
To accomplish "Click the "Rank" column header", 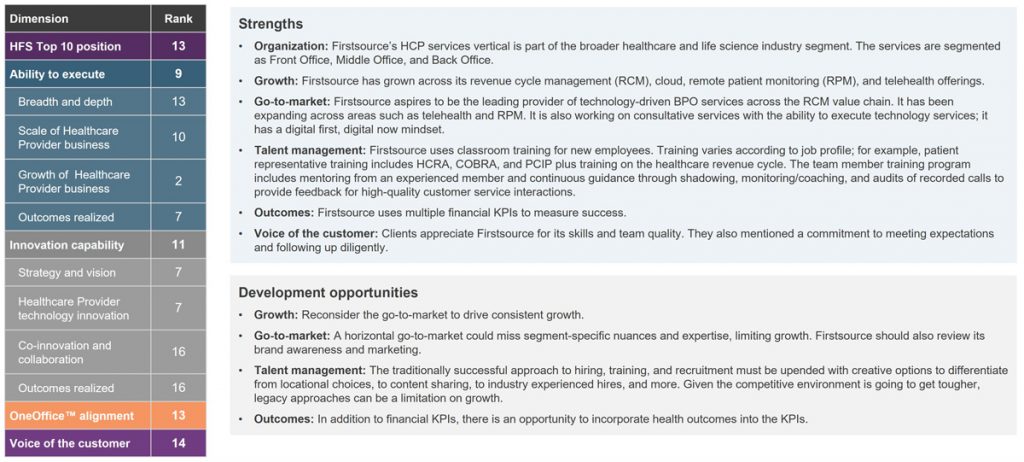I will coord(178,19).
